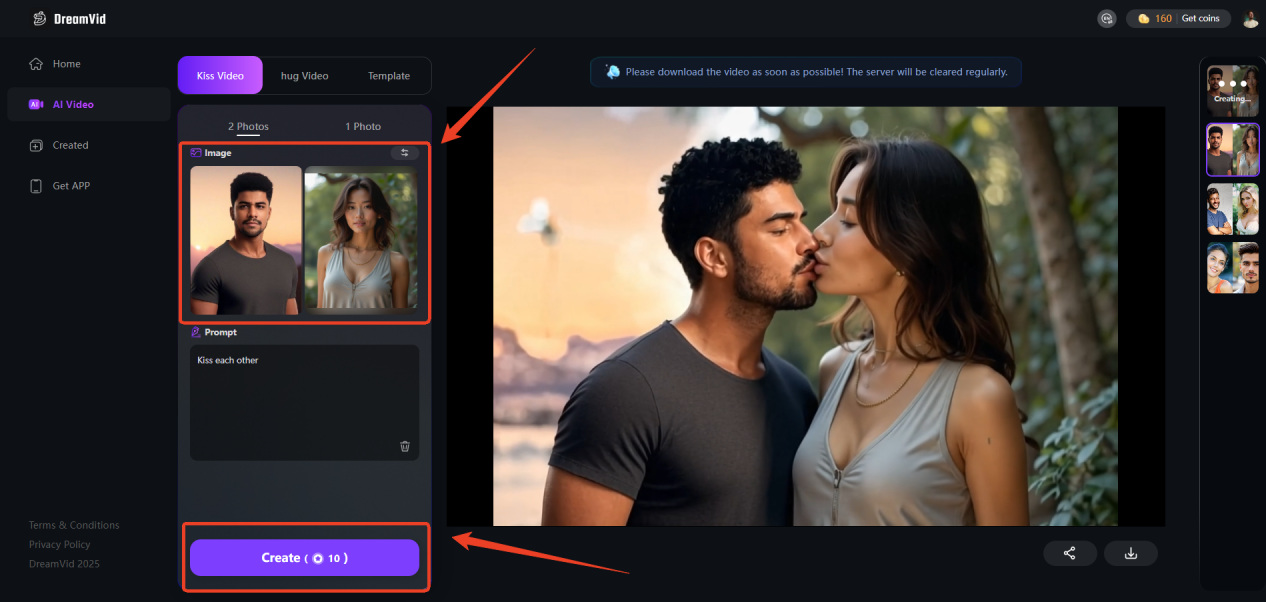The height and width of the screenshot is (602, 1266).
Task: Share the generated video
Action: (x=1070, y=553)
